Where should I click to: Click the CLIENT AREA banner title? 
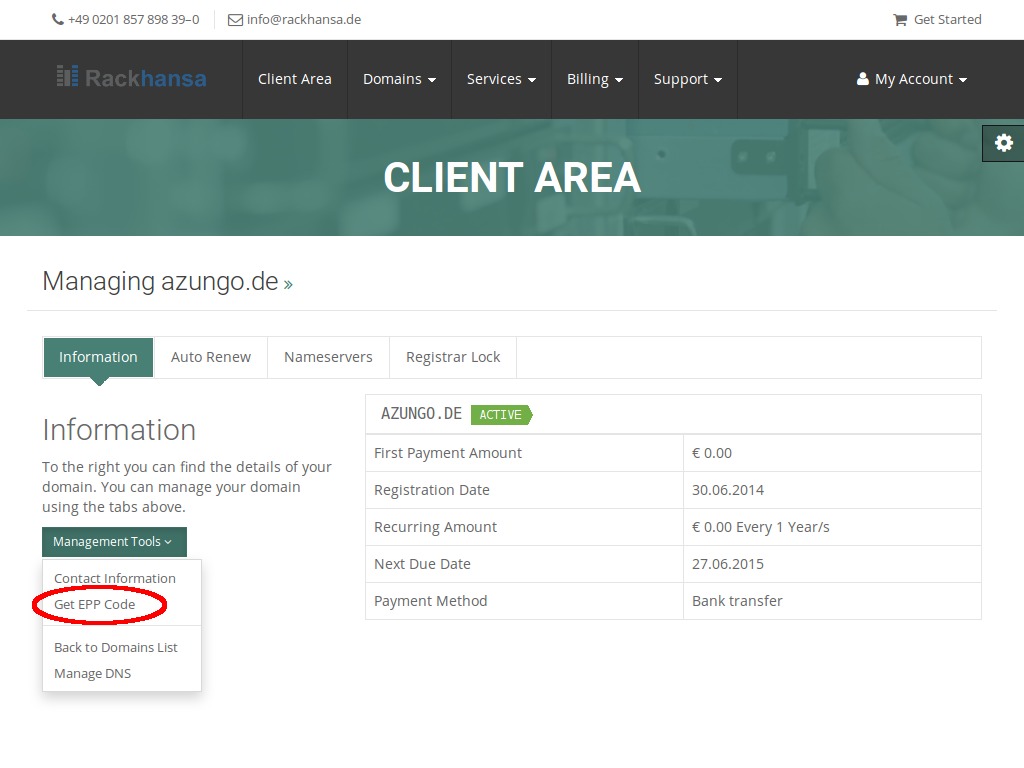pyautogui.click(x=512, y=178)
